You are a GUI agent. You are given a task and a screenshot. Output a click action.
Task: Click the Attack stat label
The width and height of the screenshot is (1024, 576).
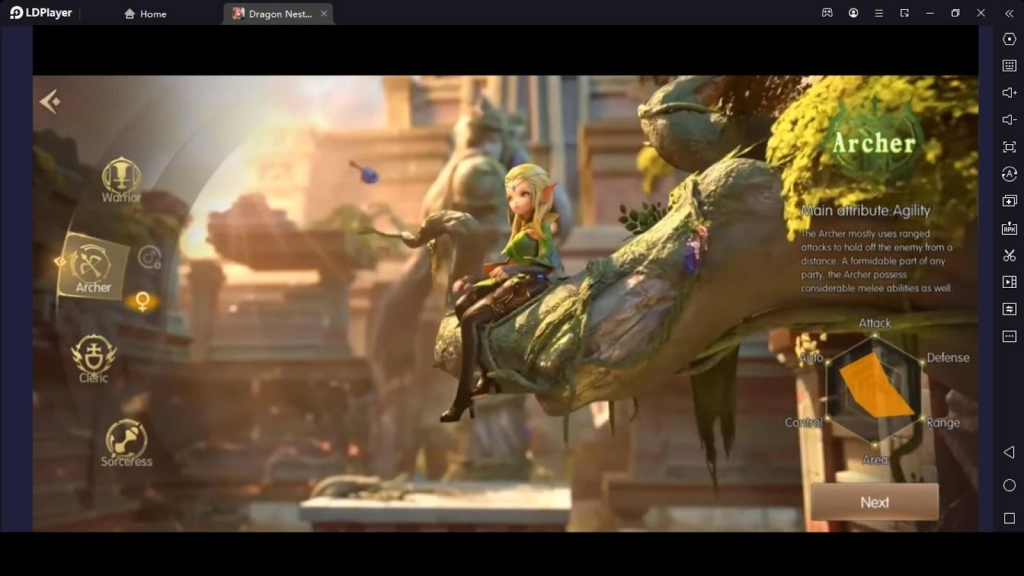(874, 323)
